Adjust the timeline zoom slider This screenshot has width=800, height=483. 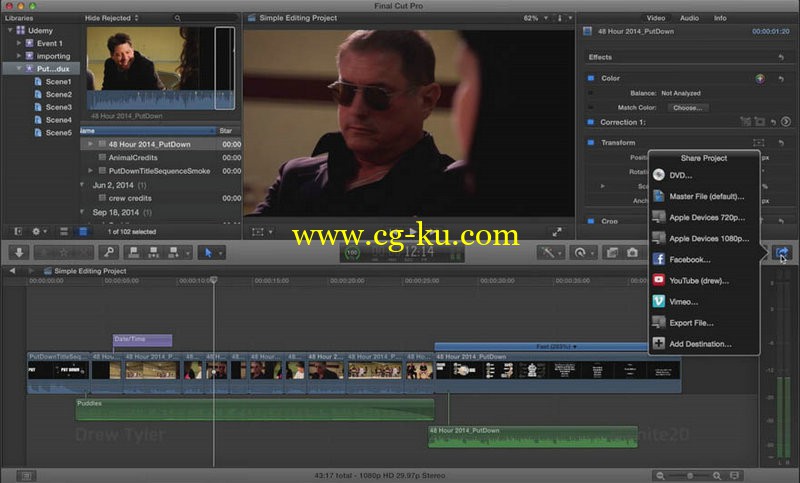click(x=689, y=476)
